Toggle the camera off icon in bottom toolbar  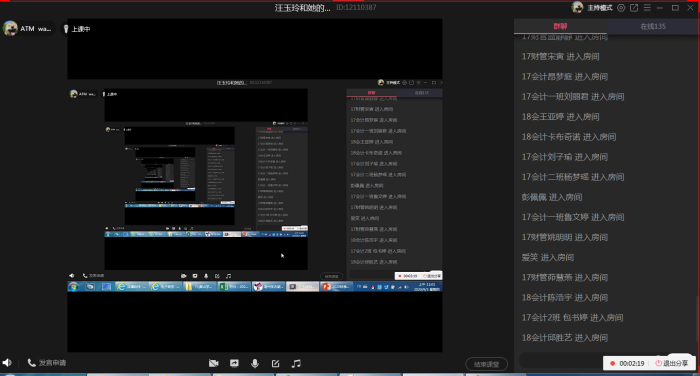coord(214,363)
